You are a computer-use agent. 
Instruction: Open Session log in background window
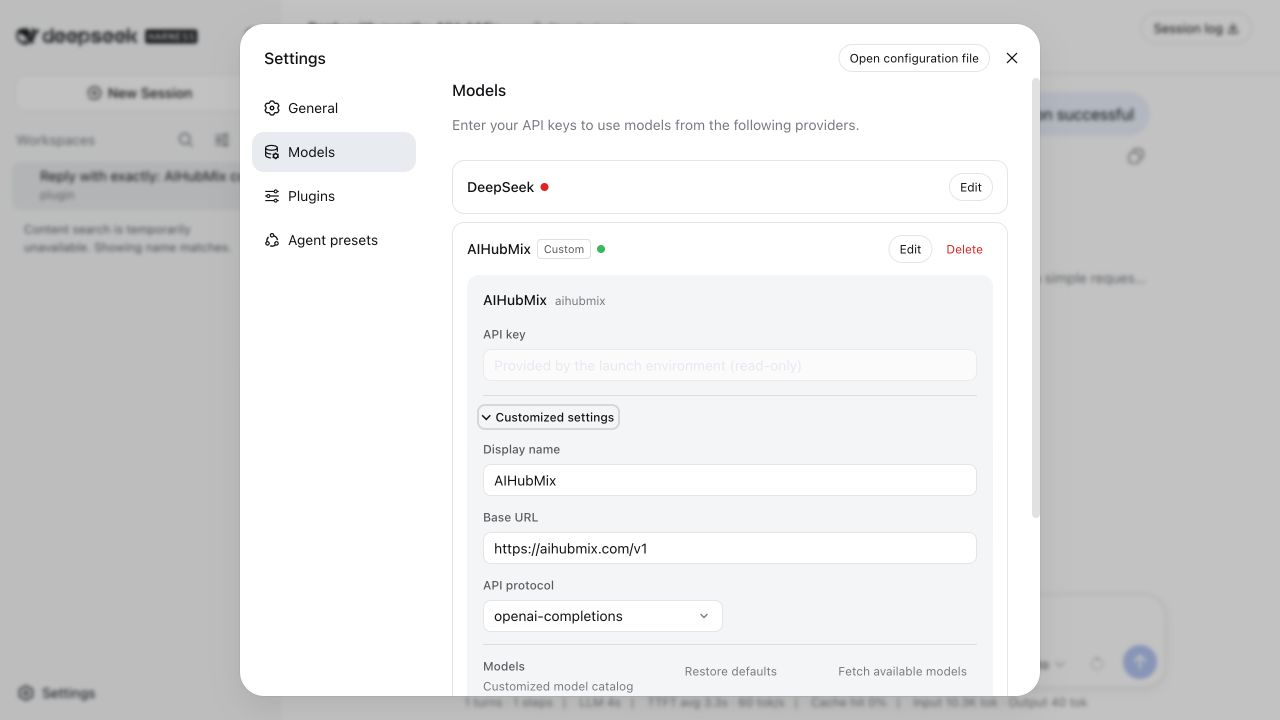tap(1196, 29)
